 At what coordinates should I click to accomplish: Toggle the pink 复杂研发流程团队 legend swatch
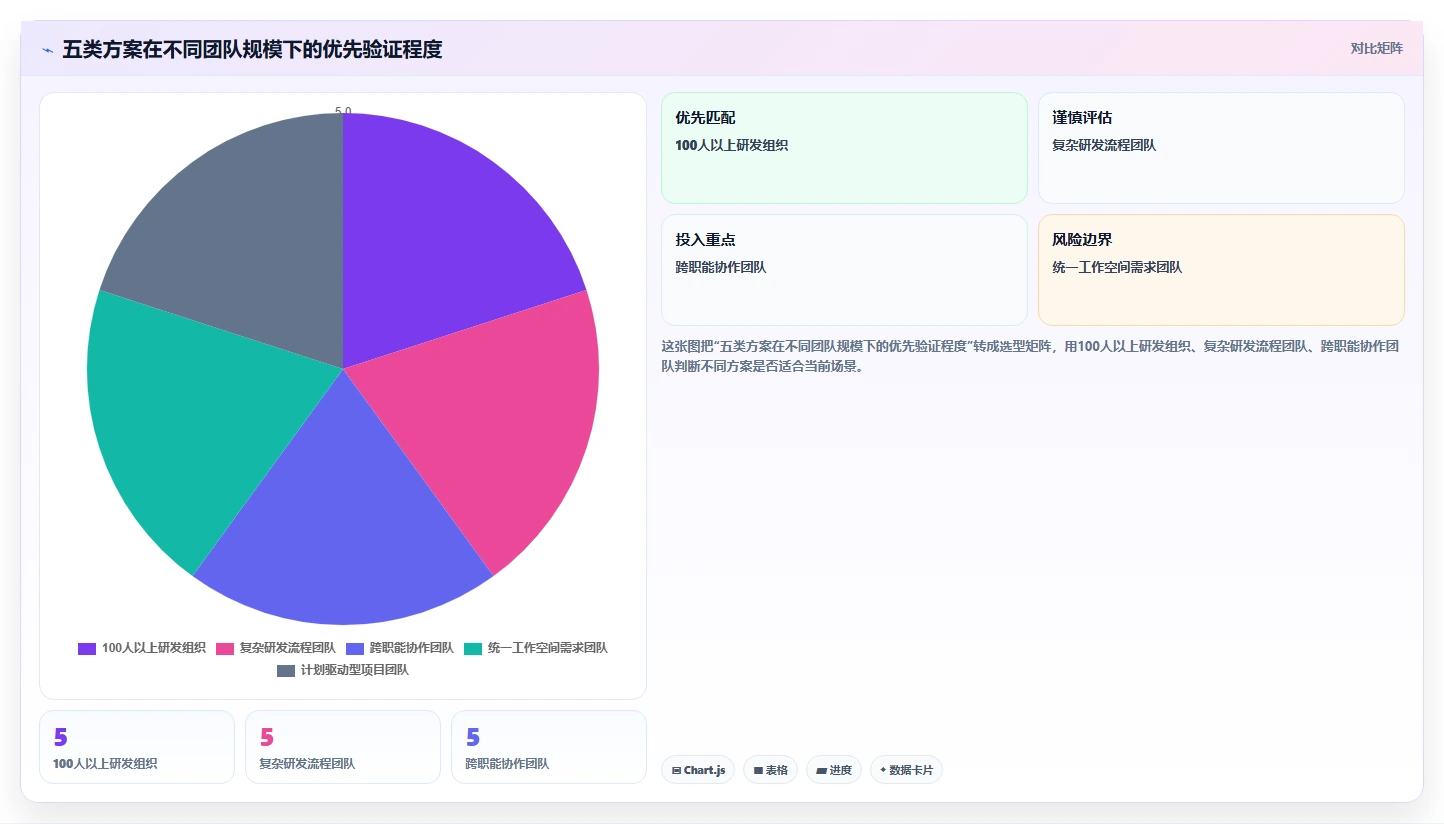(225, 648)
